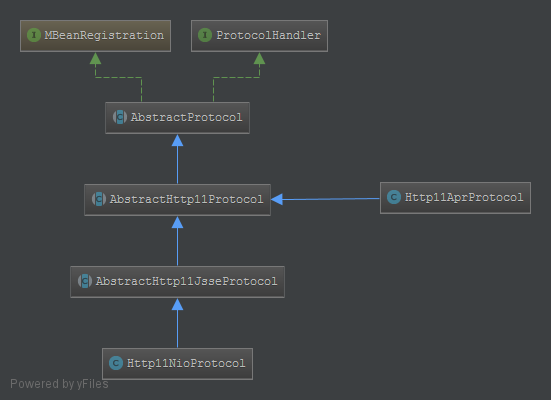Select the ProtocolHandler node label
551x400 pixels.
tap(268, 35)
